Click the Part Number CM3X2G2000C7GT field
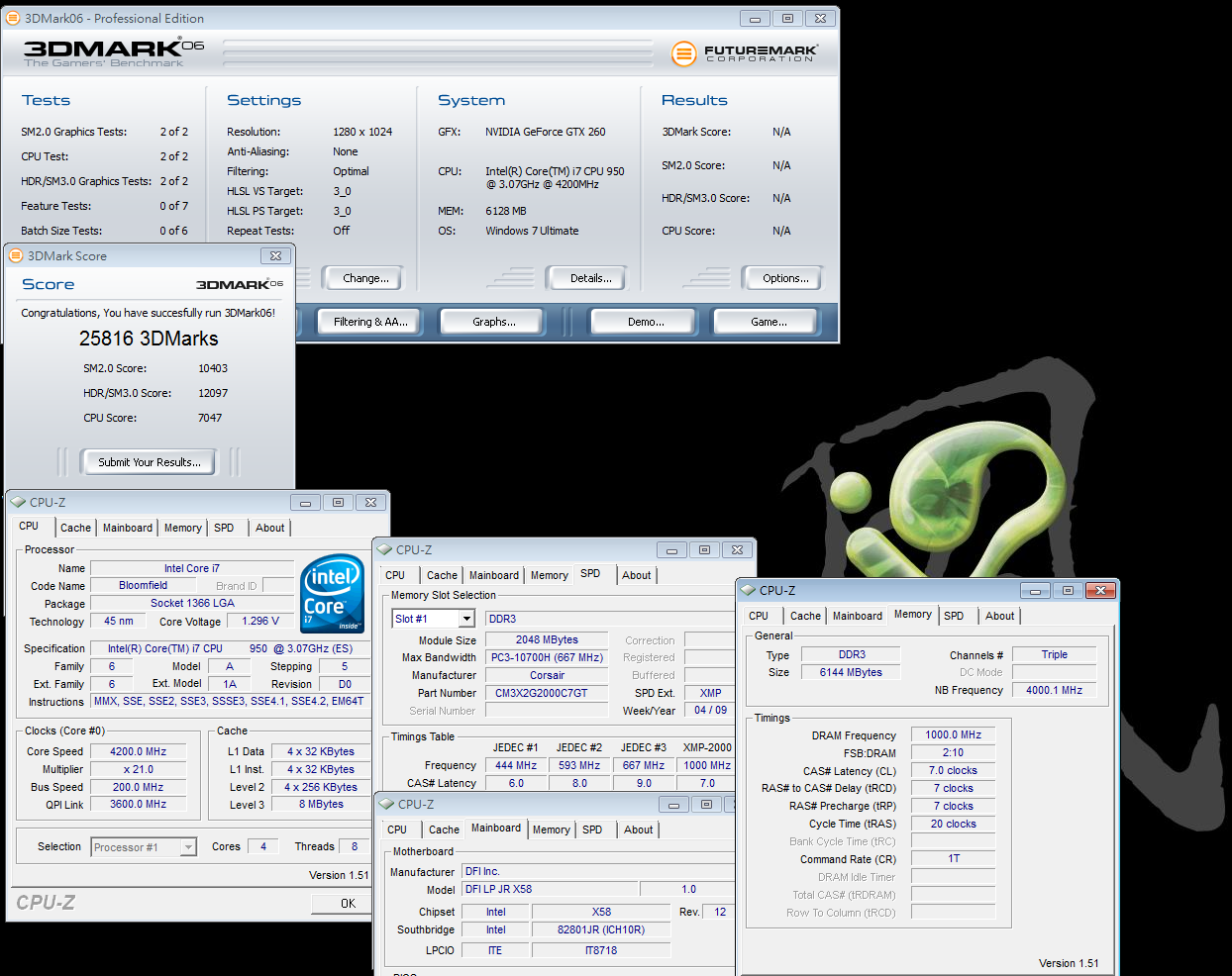 coord(547,693)
